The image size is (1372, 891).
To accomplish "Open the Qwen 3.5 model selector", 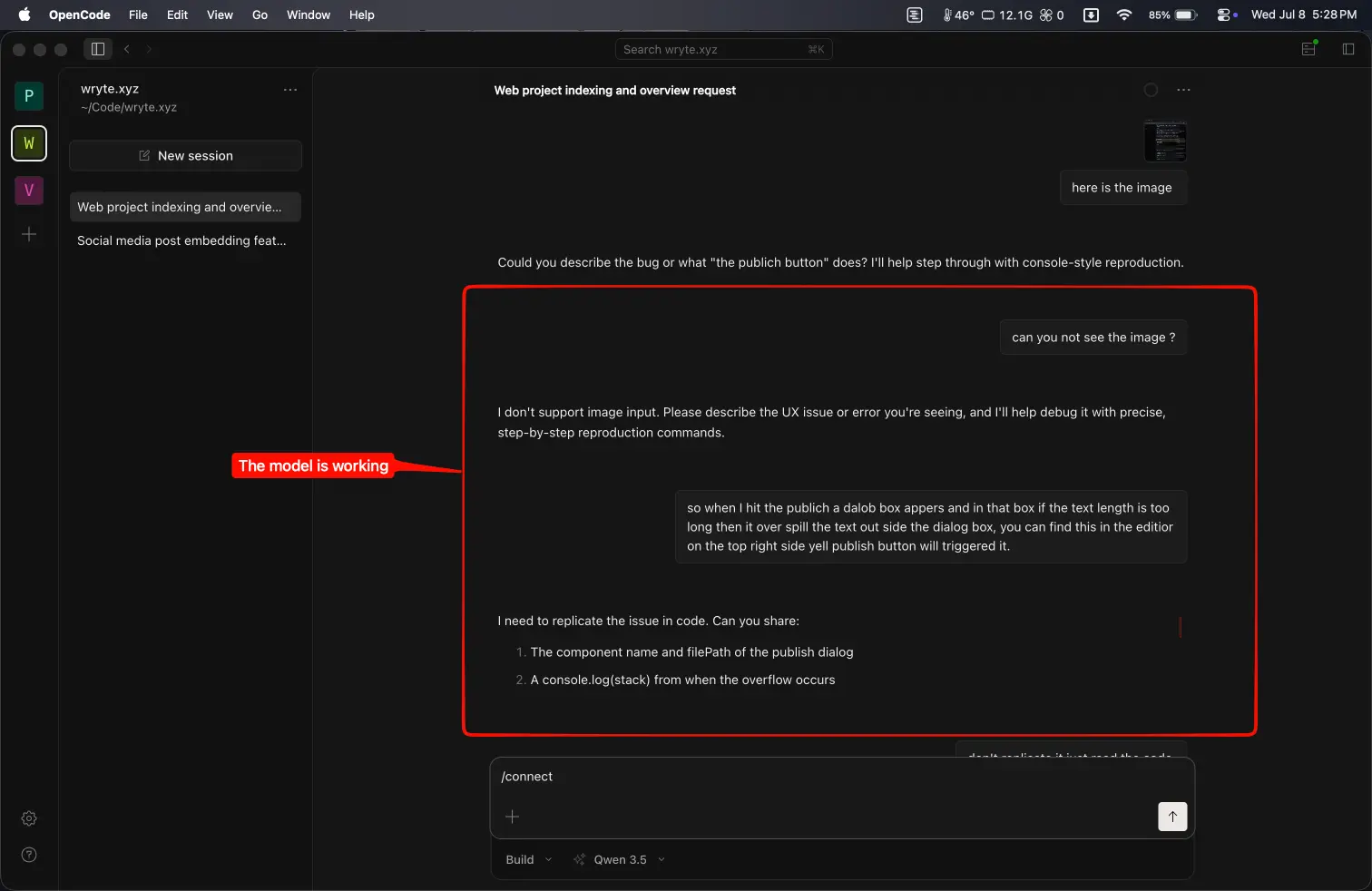I will tap(620, 860).
